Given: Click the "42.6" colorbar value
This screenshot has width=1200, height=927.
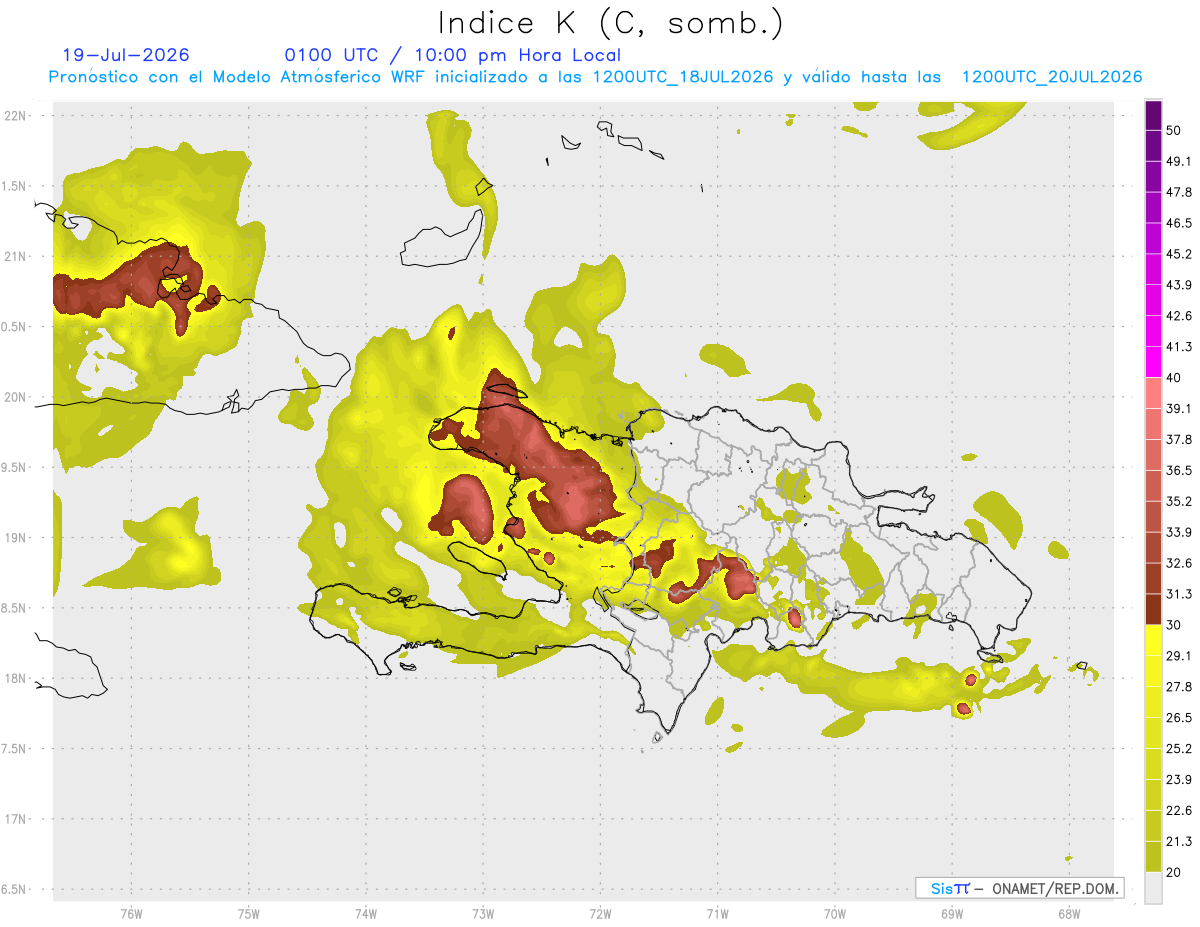Looking at the screenshot, I should click(x=1179, y=316).
